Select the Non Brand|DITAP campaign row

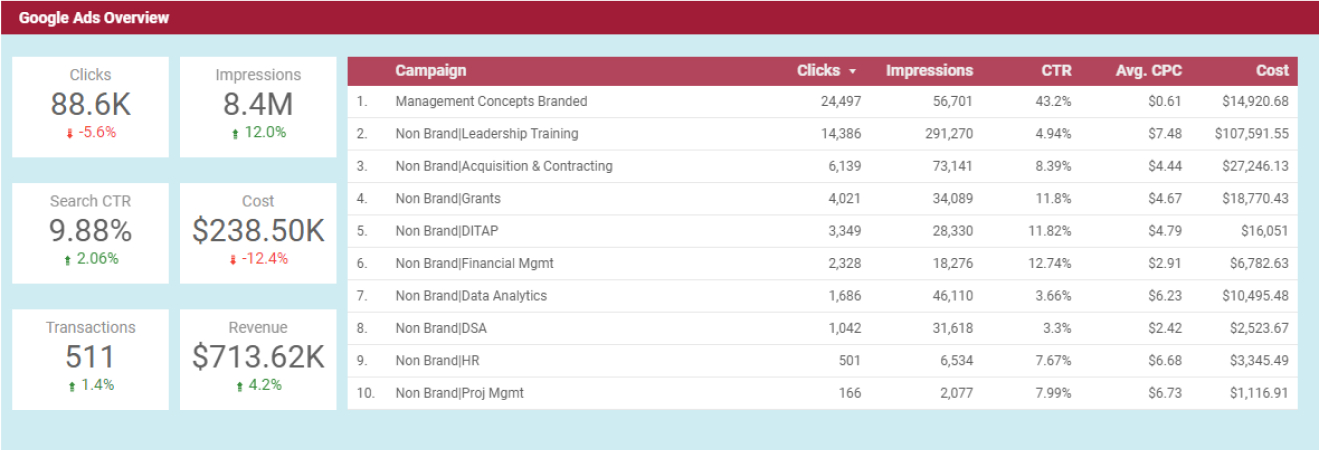tap(822, 231)
